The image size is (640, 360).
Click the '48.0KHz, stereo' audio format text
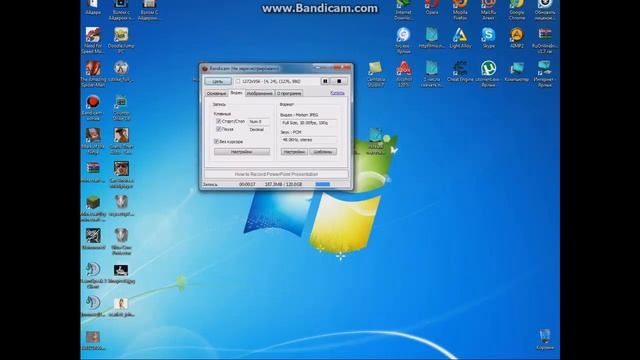click(x=297, y=140)
